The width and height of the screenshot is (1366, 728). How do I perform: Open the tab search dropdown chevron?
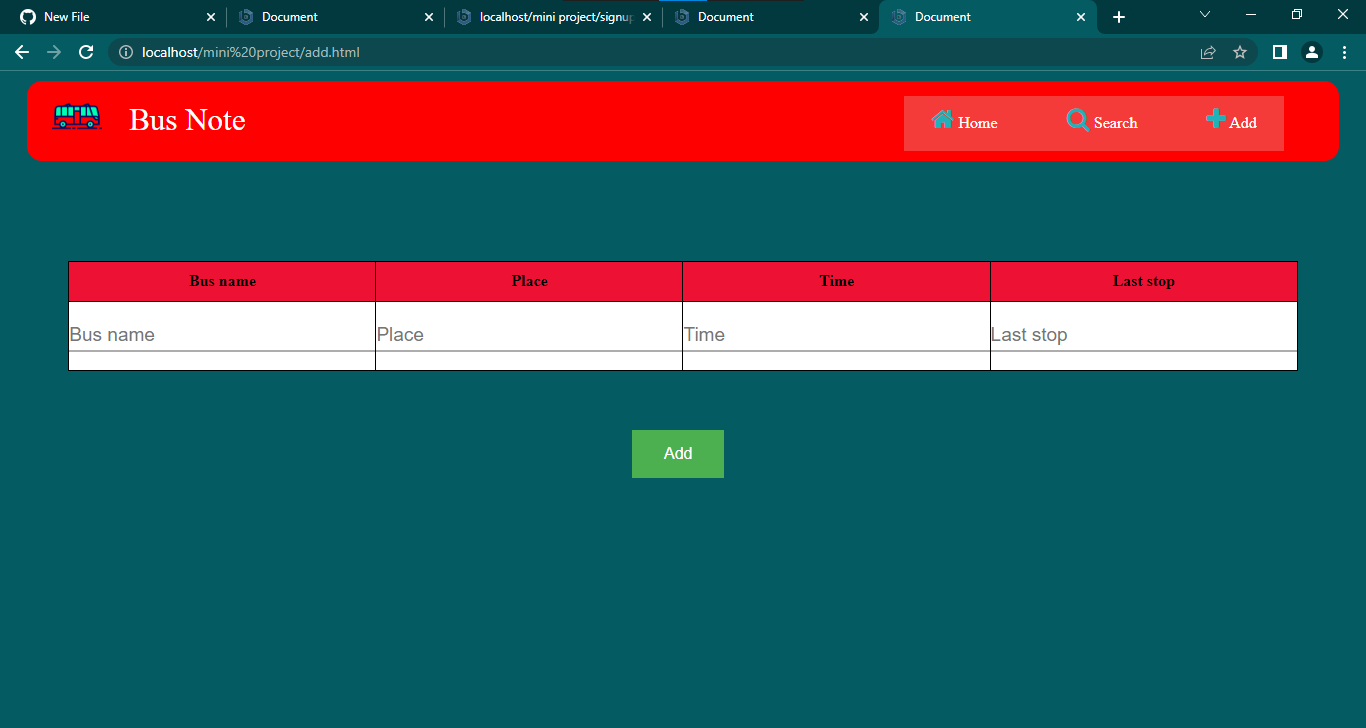click(1205, 14)
